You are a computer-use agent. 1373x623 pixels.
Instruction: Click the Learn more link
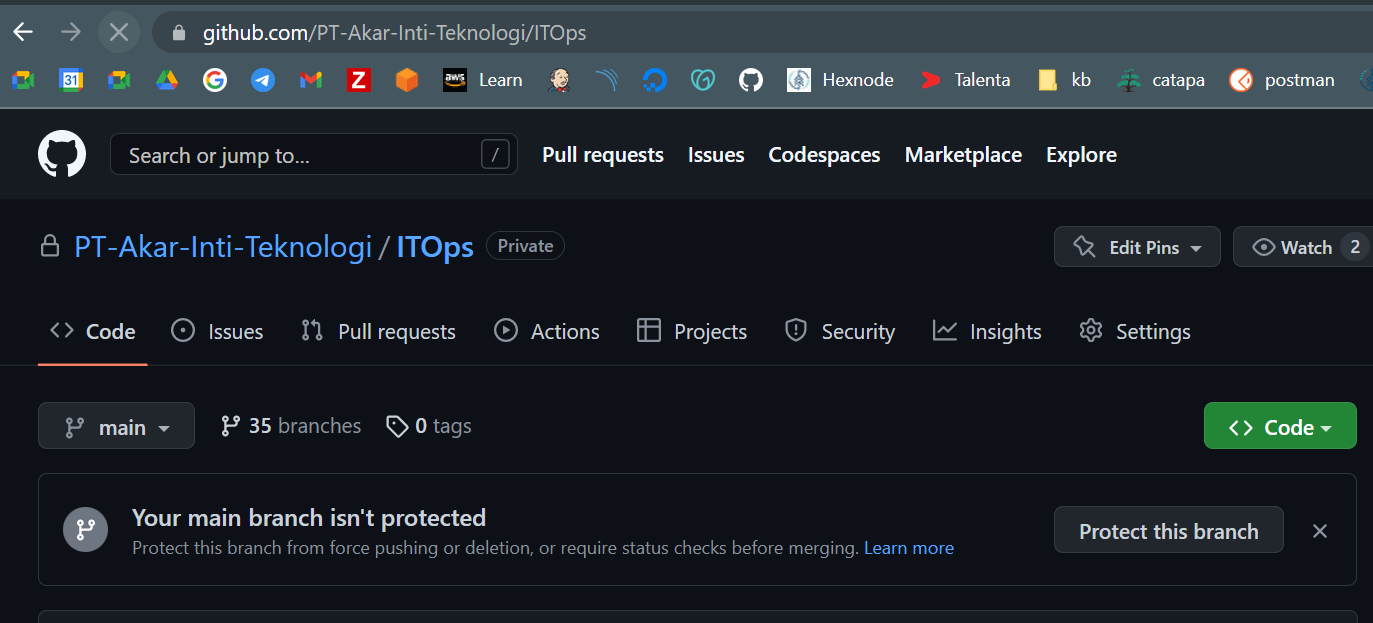click(908, 547)
